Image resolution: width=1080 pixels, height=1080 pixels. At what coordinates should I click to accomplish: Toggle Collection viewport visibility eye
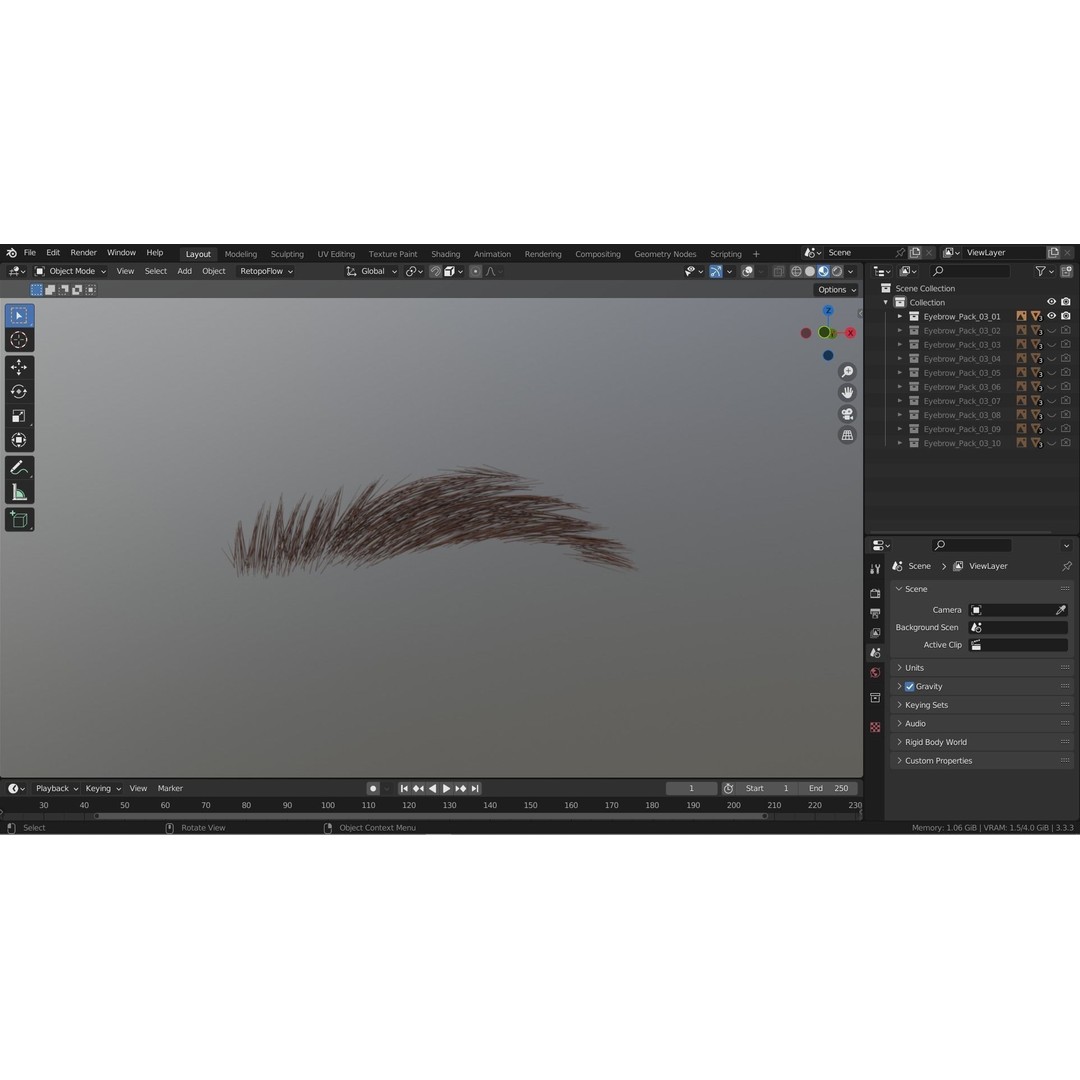(1051, 302)
